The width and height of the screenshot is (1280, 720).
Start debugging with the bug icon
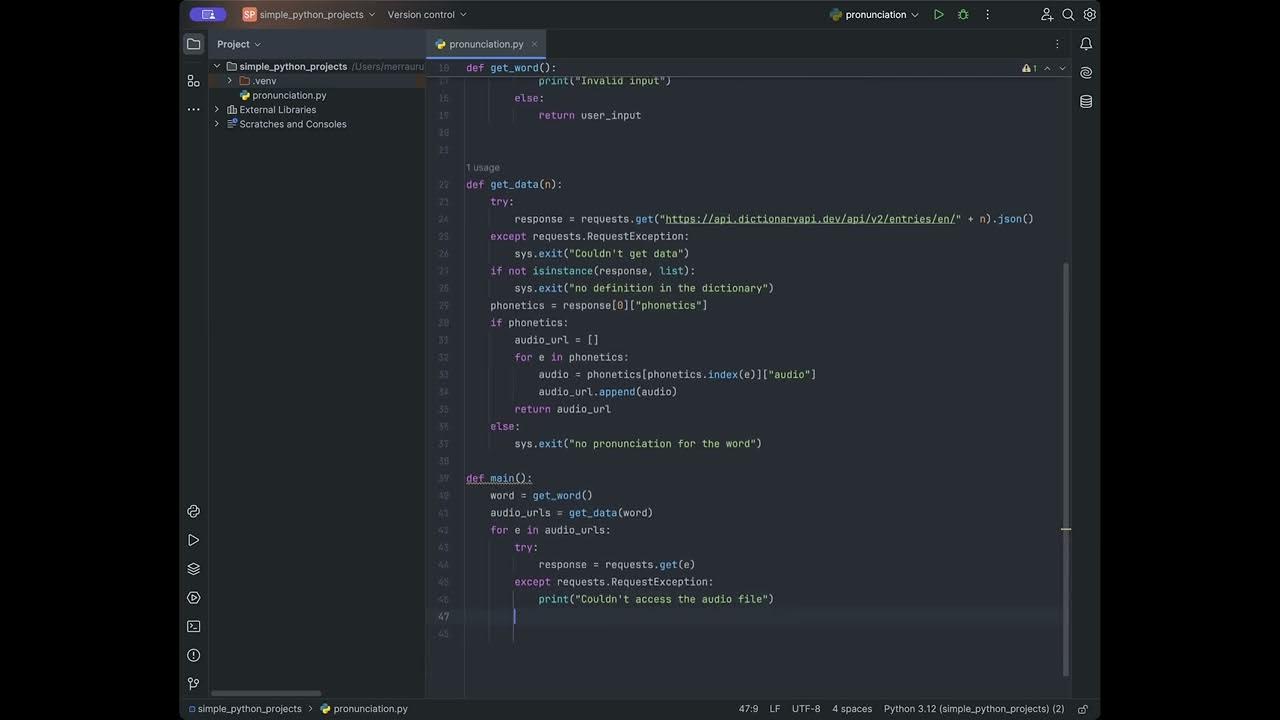(x=963, y=15)
